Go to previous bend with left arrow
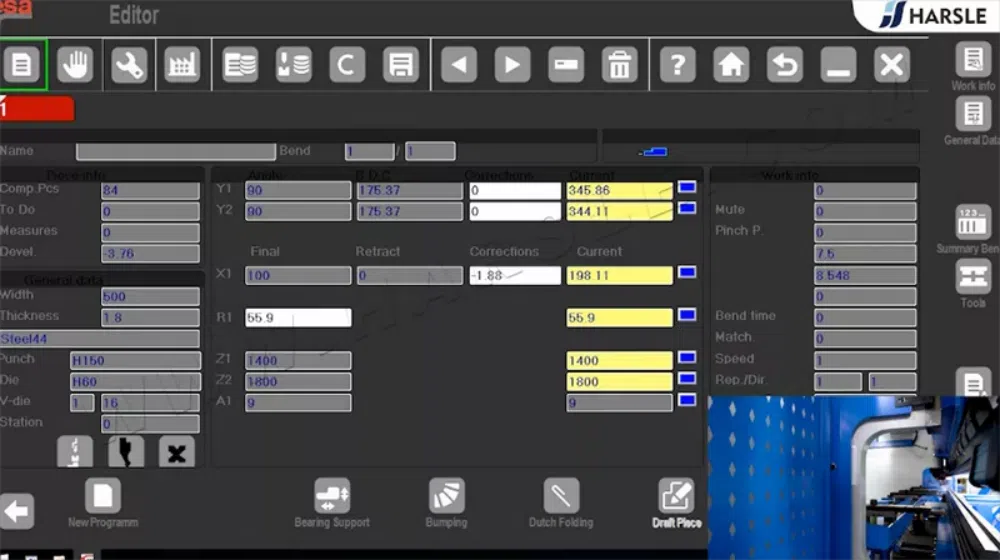This screenshot has height=560, width=1000. [459, 64]
